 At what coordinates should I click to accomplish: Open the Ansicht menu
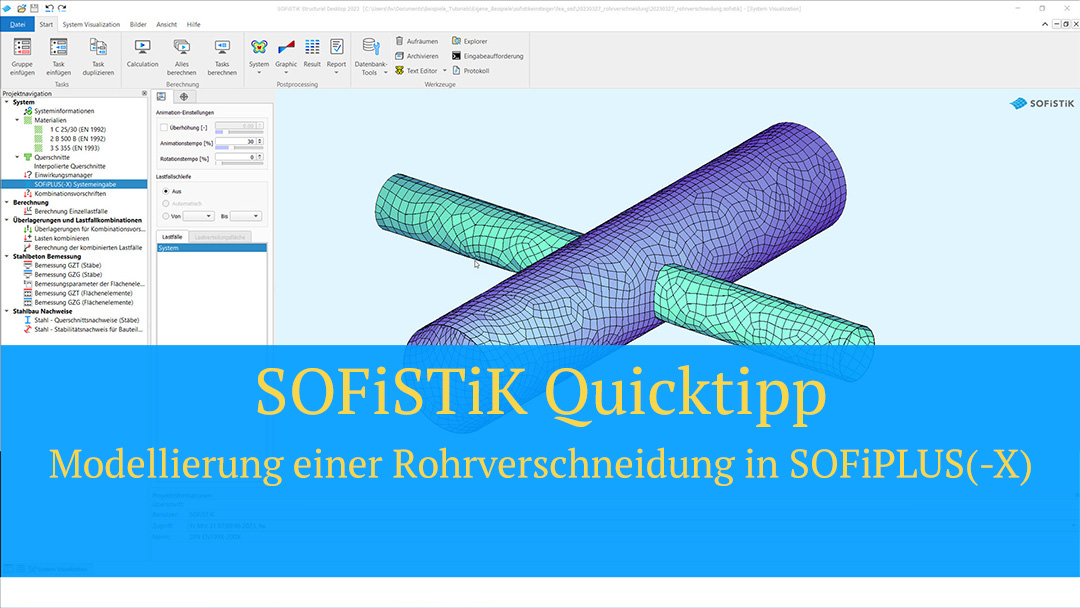166,24
